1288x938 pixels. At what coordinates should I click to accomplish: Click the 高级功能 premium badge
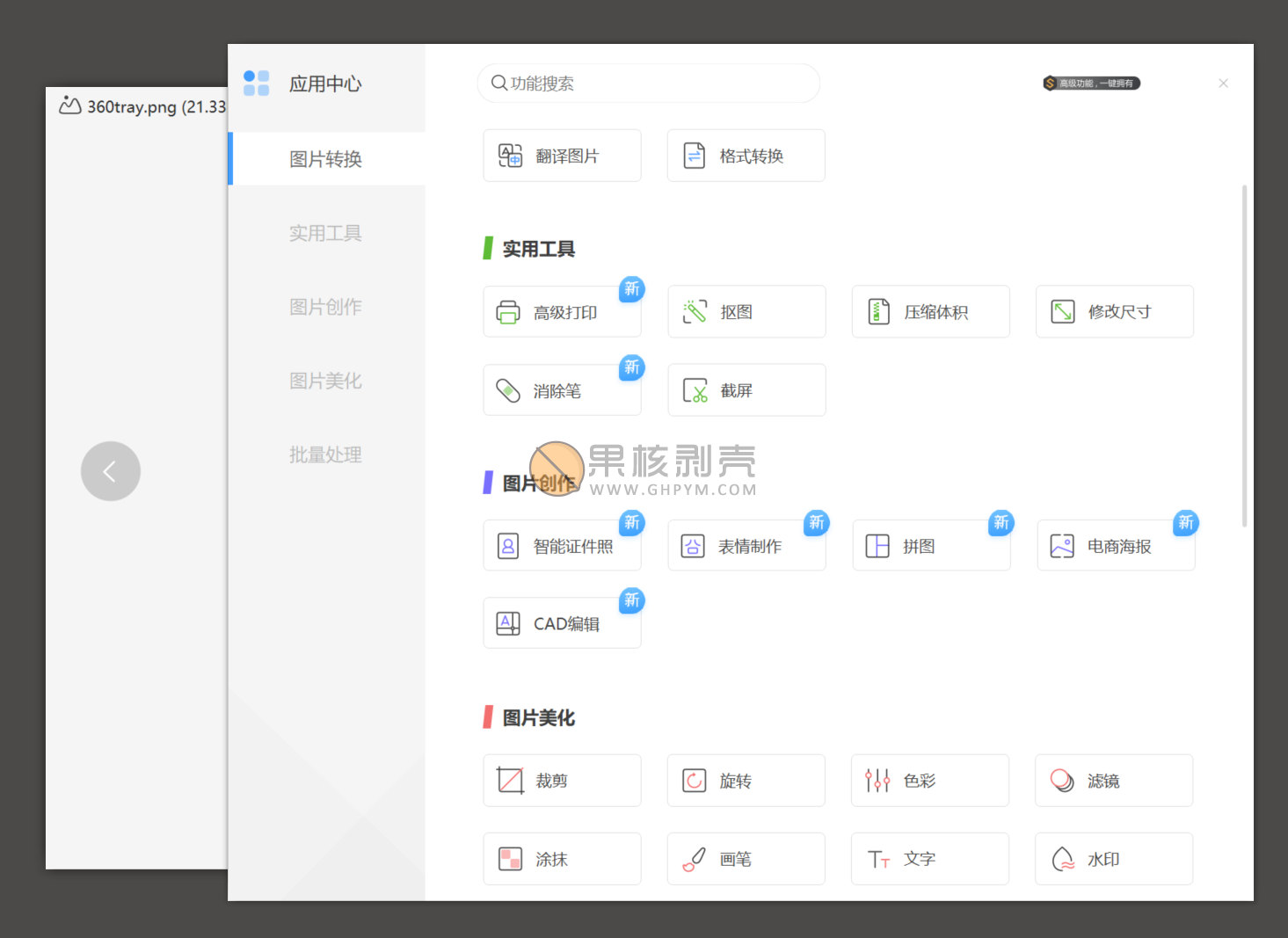click(1091, 84)
